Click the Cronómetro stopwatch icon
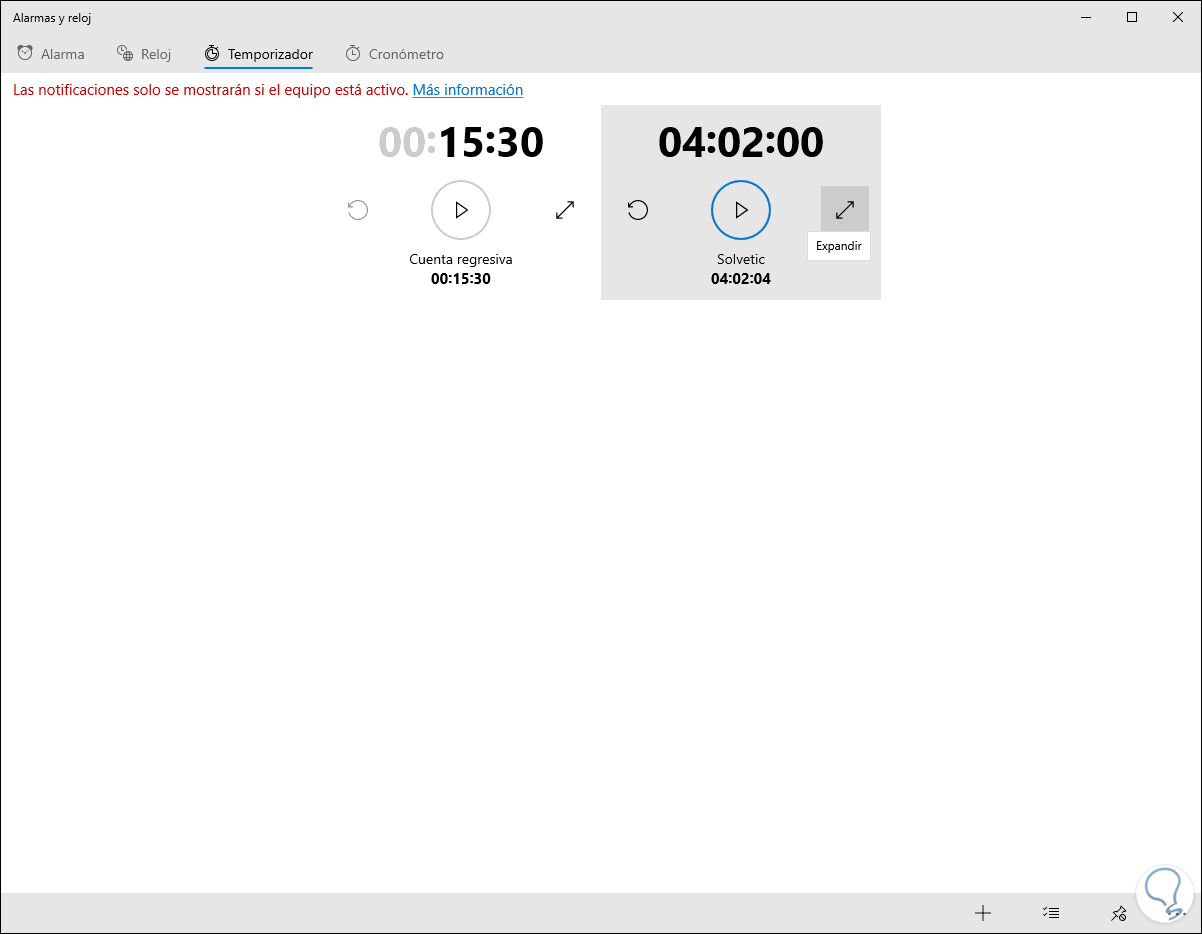Screen dimensions: 1202x934 [352, 53]
